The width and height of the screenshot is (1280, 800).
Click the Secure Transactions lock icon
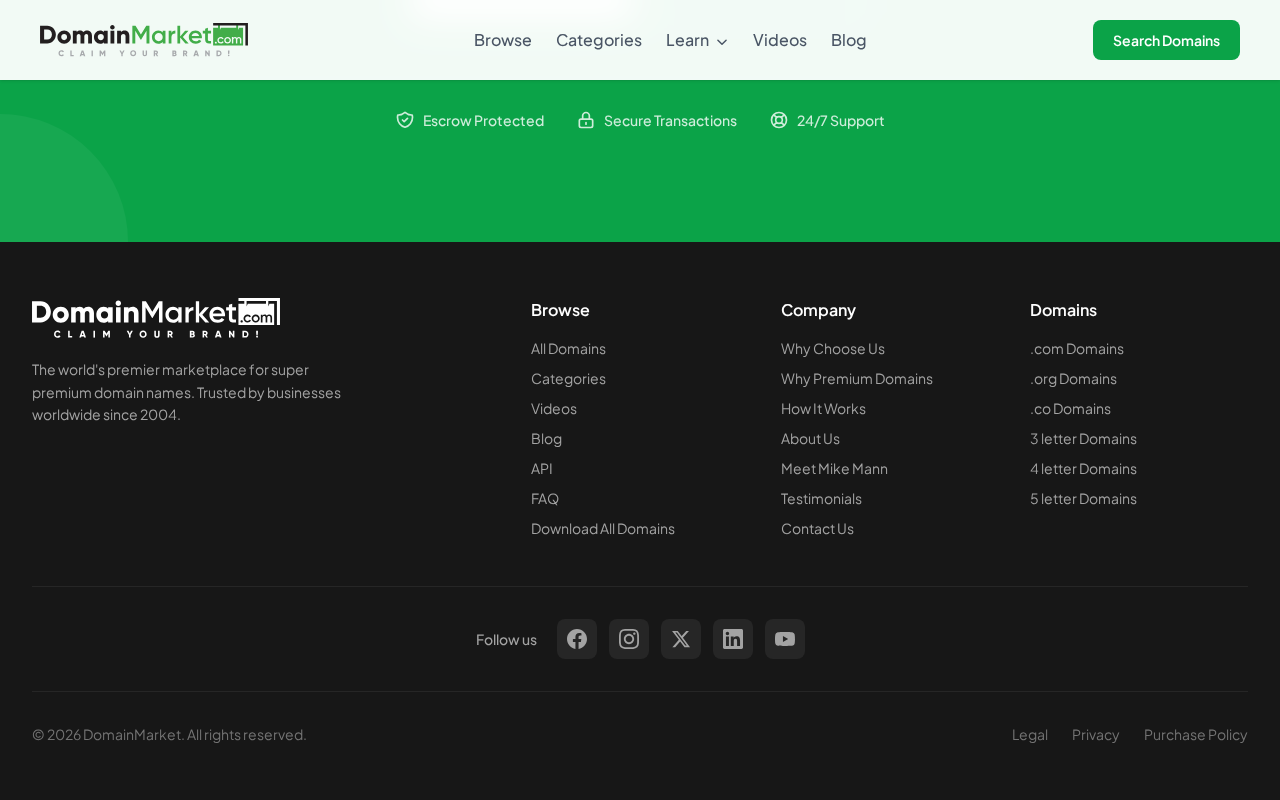coord(586,120)
